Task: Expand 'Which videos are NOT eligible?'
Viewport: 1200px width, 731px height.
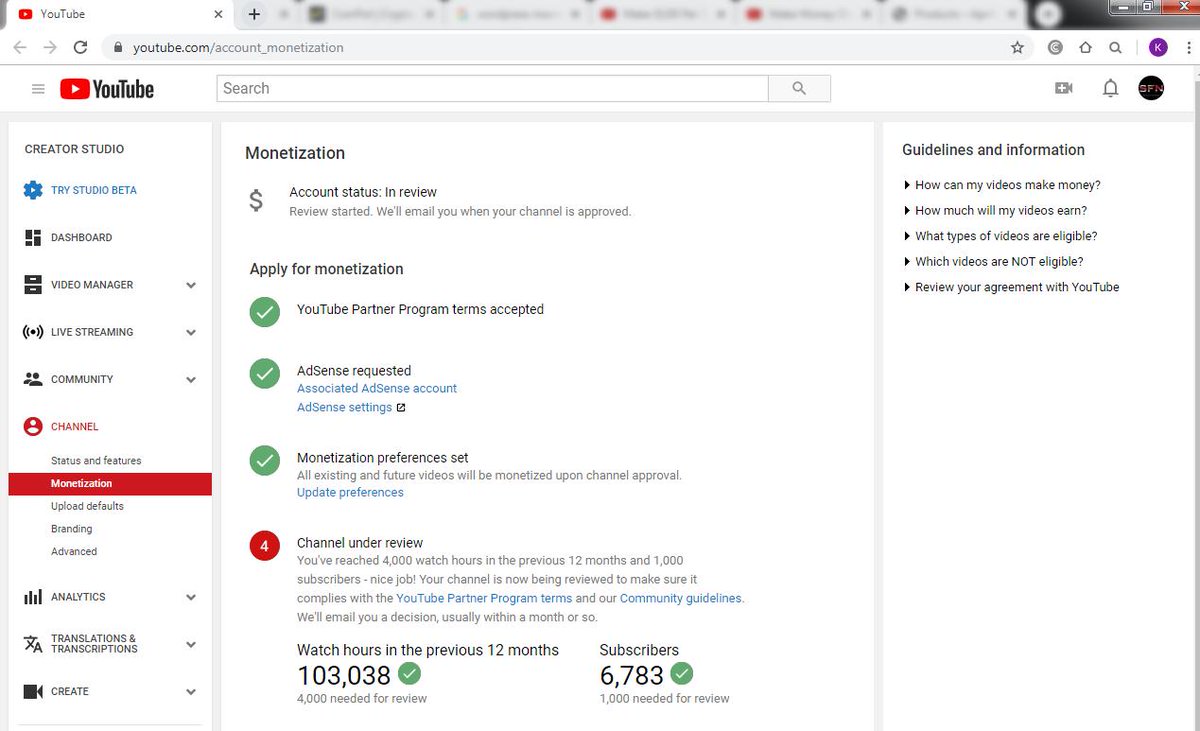Action: 992,262
